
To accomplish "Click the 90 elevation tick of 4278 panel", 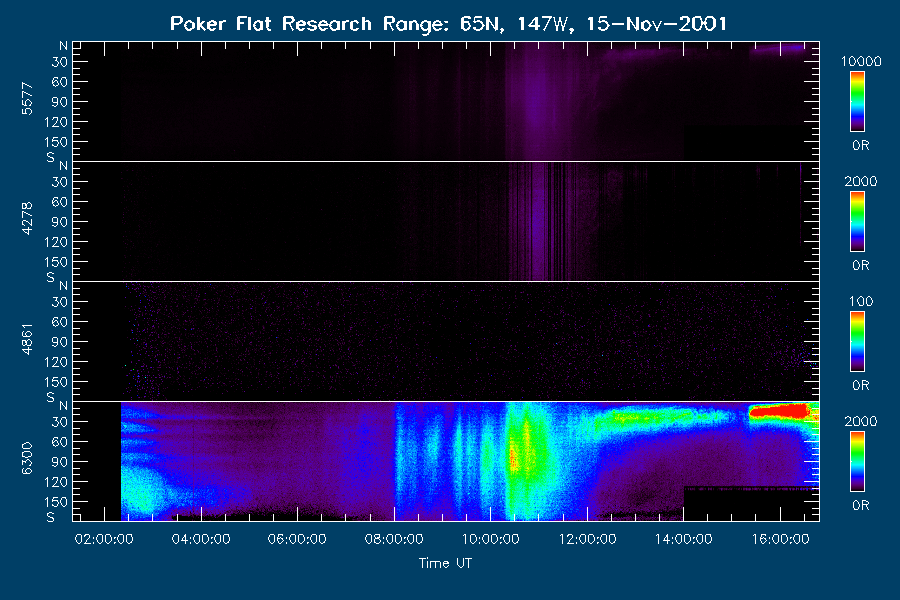I will pyautogui.click(x=60, y=222).
